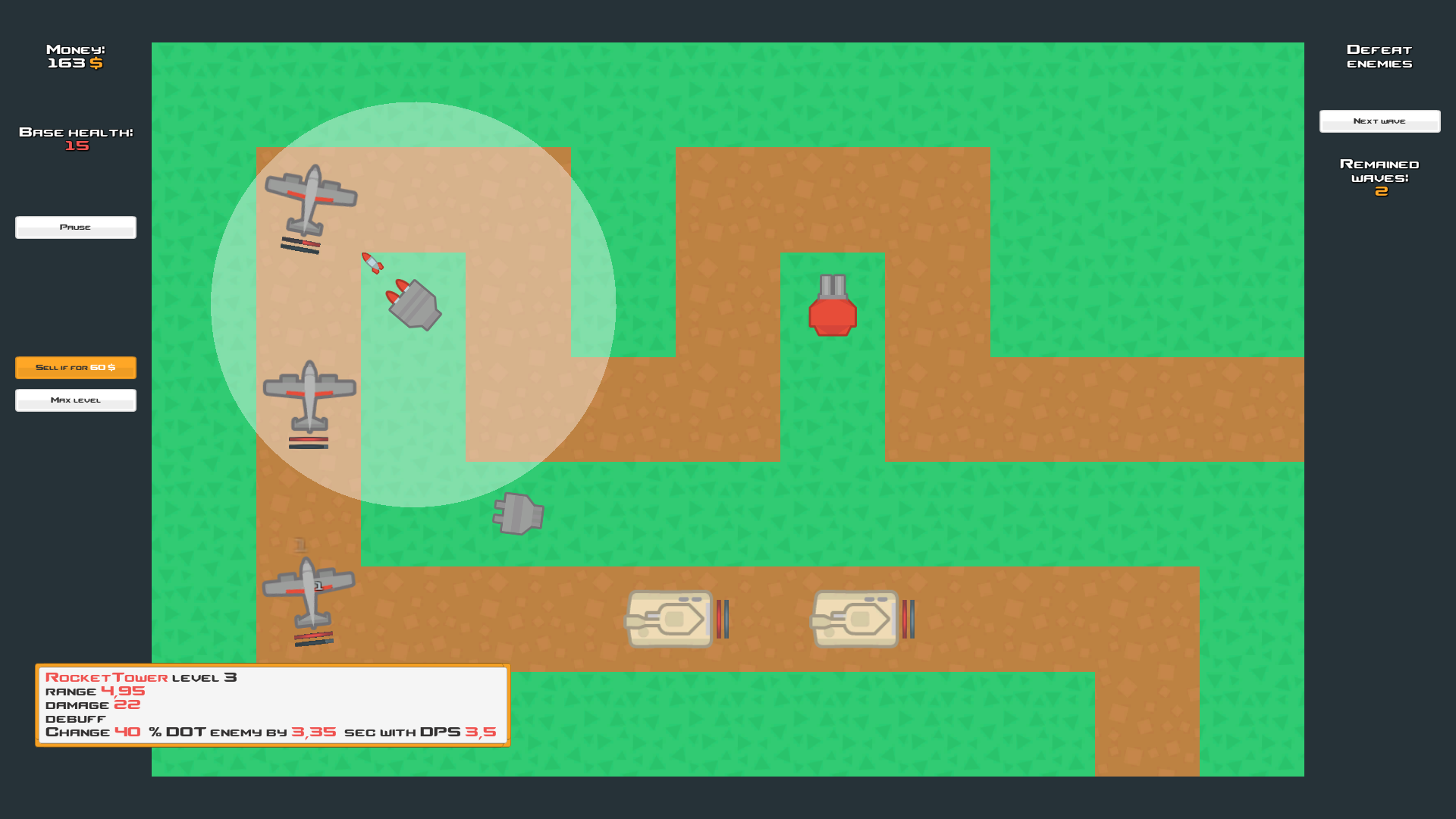Click the gray turret in the map center
1456x819 pixels.
[518, 514]
